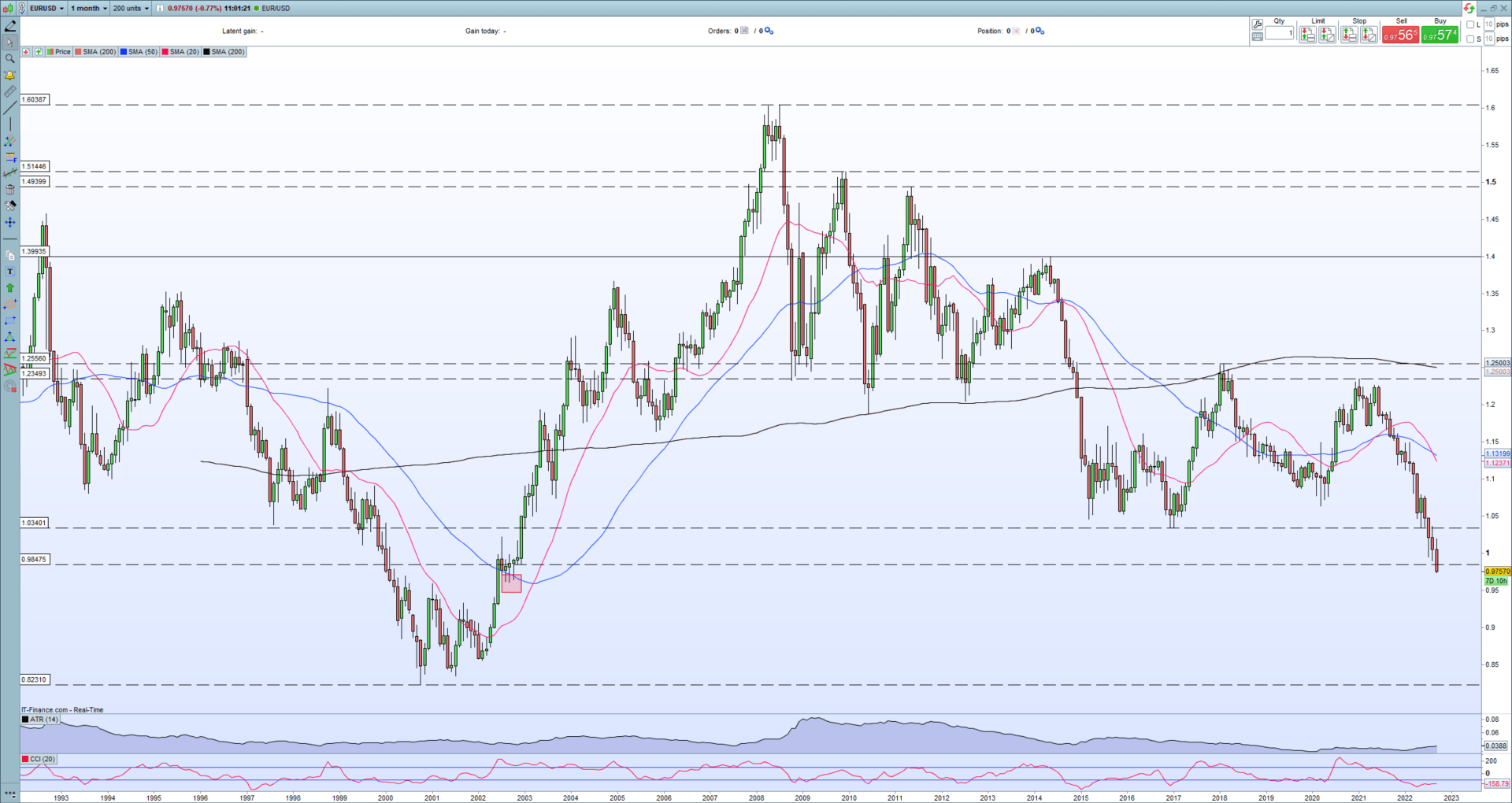Click the 0.82310 horizontal line label
The image size is (1512, 803).
(35, 679)
